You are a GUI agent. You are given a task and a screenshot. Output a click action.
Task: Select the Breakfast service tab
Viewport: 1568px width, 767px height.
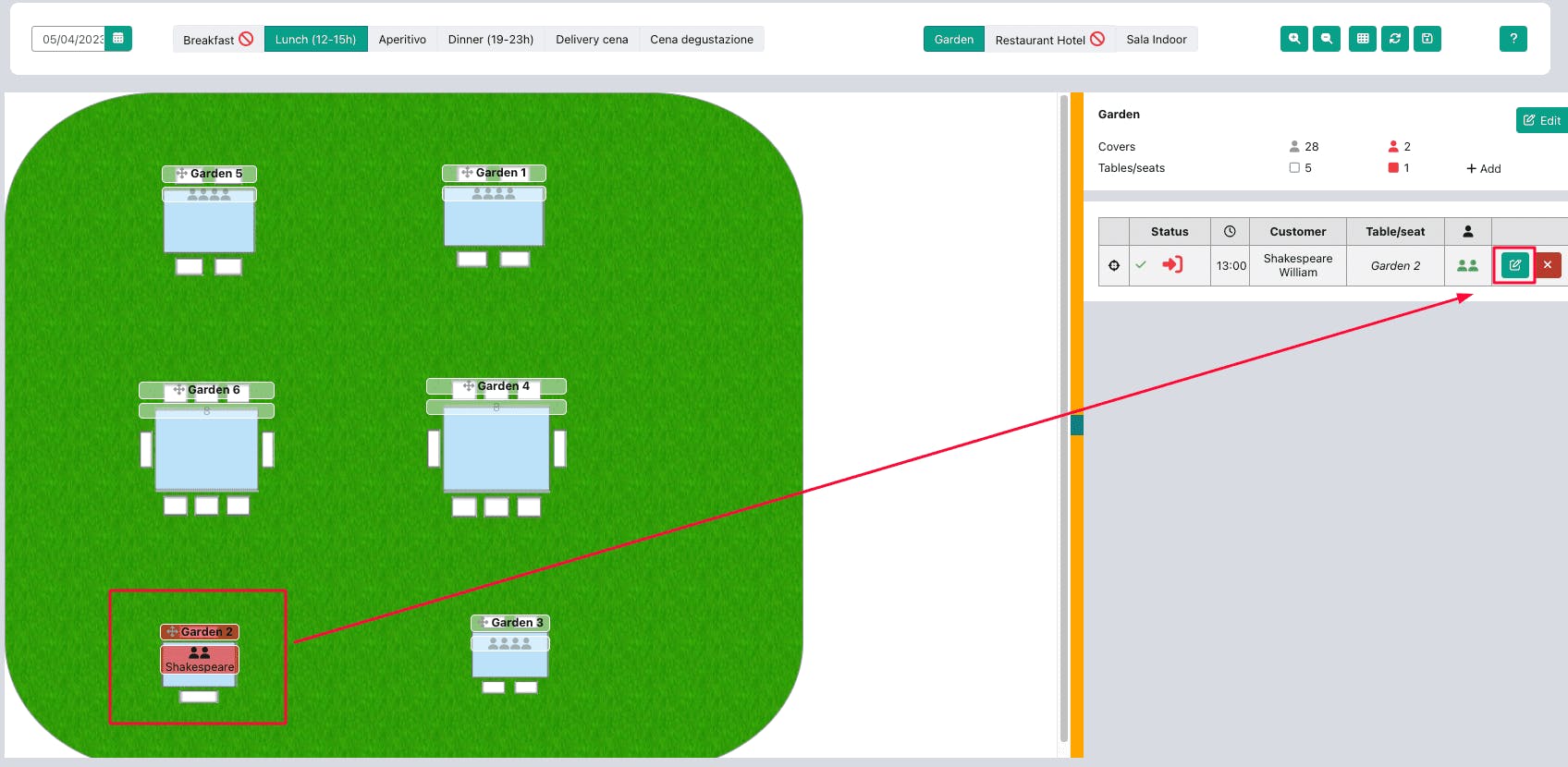[x=218, y=39]
